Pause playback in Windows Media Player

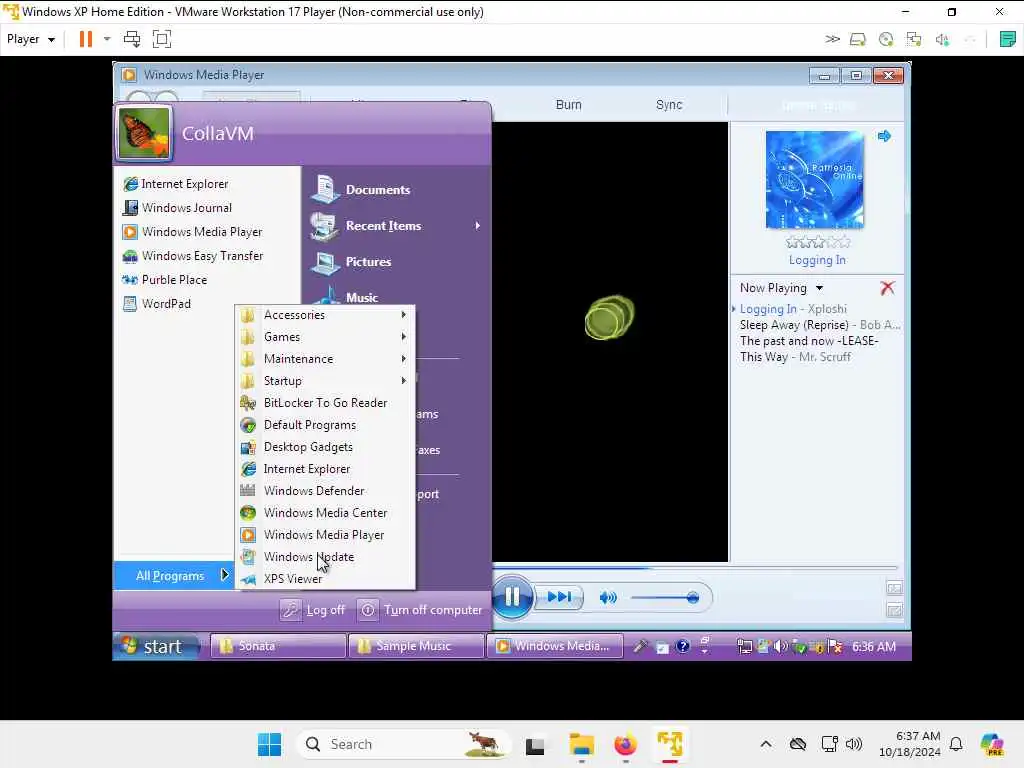[513, 596]
